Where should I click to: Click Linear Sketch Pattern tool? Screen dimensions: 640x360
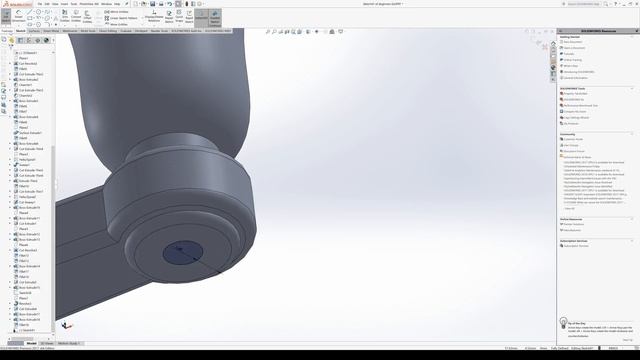coord(121,18)
